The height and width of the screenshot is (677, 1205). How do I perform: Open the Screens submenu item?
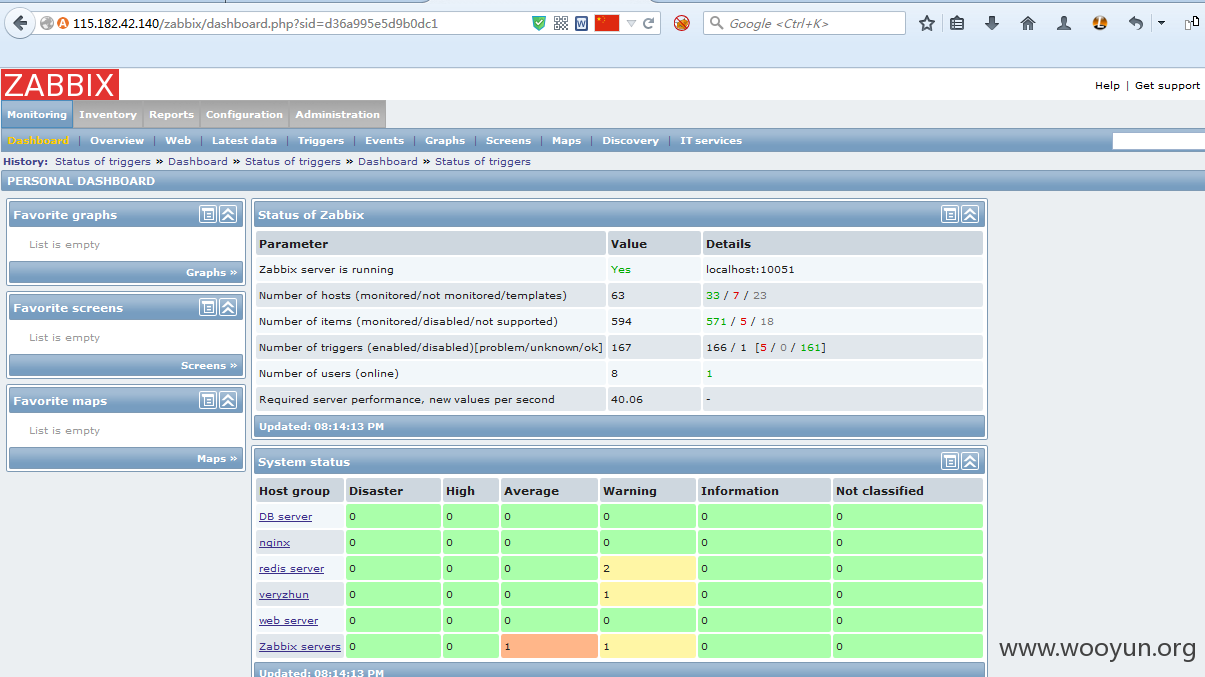[508, 141]
